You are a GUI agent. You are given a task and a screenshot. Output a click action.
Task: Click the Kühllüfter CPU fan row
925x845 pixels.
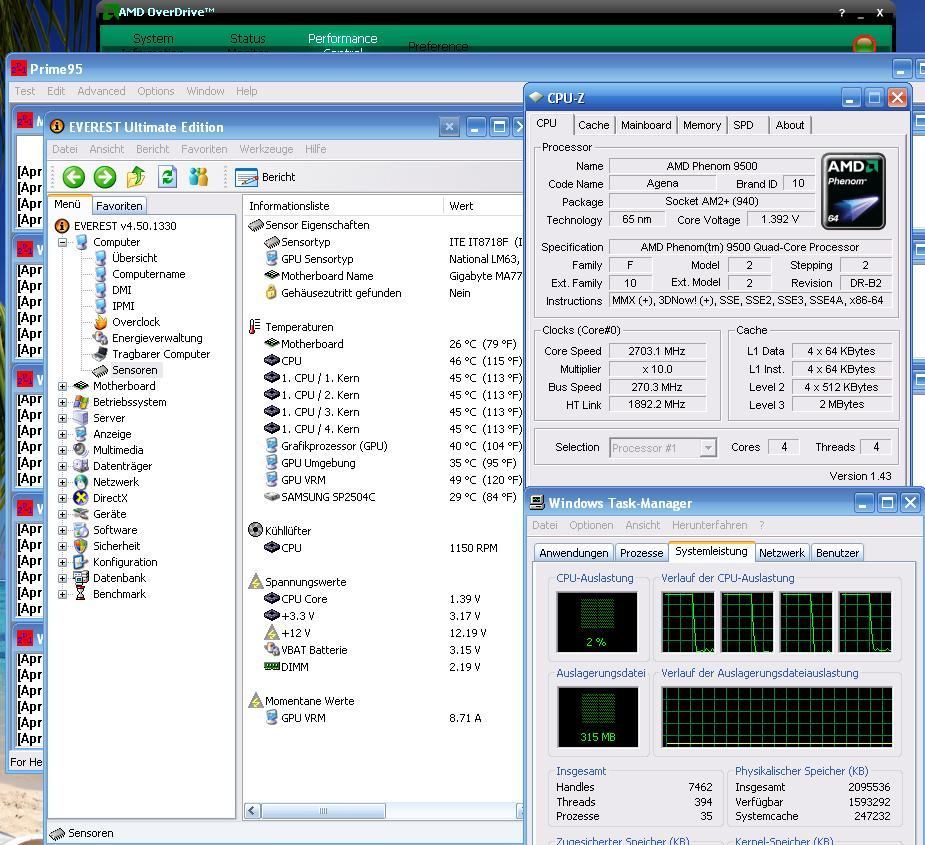point(381,548)
